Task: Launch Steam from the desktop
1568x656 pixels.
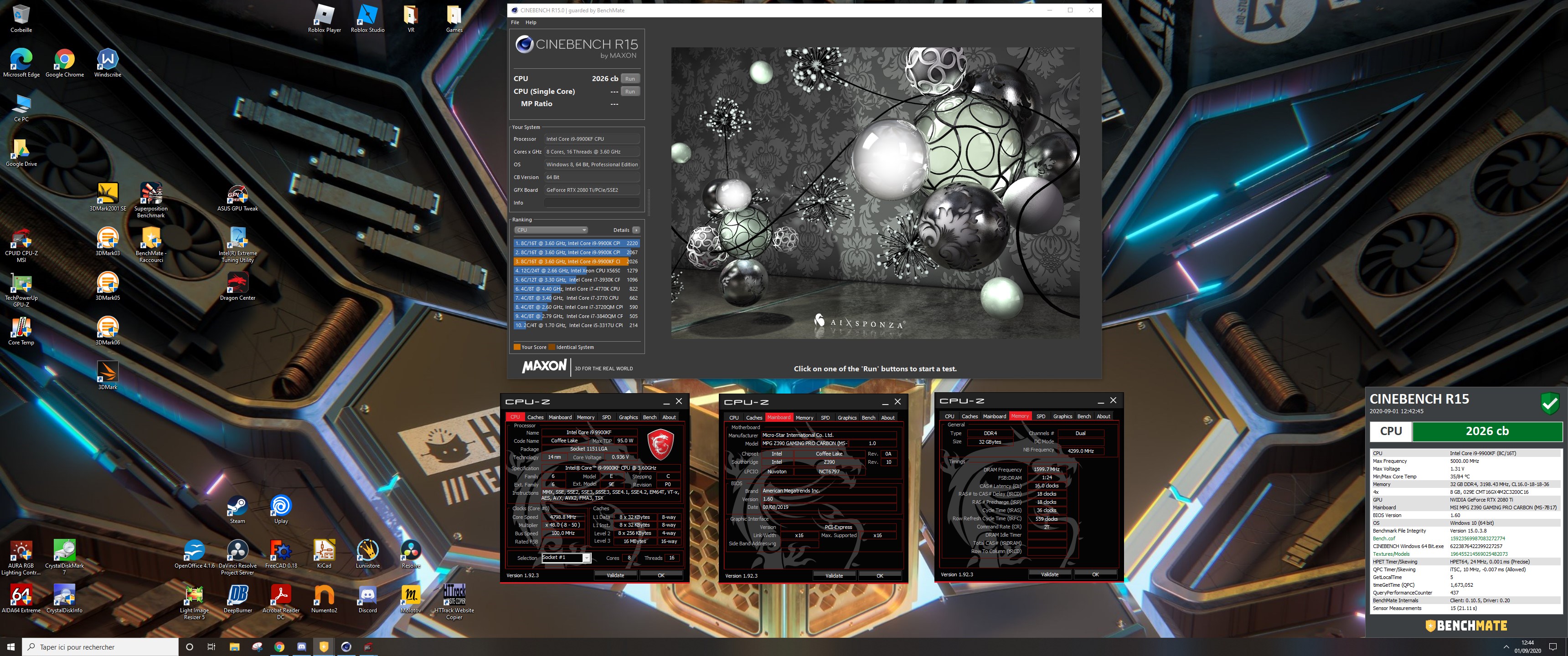Action: tap(237, 510)
